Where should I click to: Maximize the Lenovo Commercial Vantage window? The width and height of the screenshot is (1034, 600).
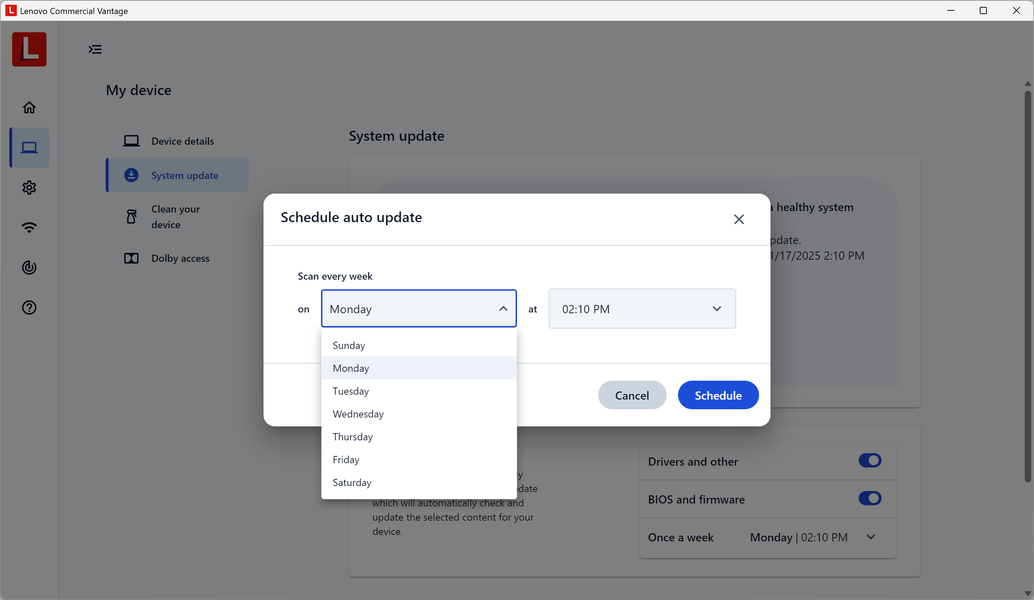pos(983,11)
